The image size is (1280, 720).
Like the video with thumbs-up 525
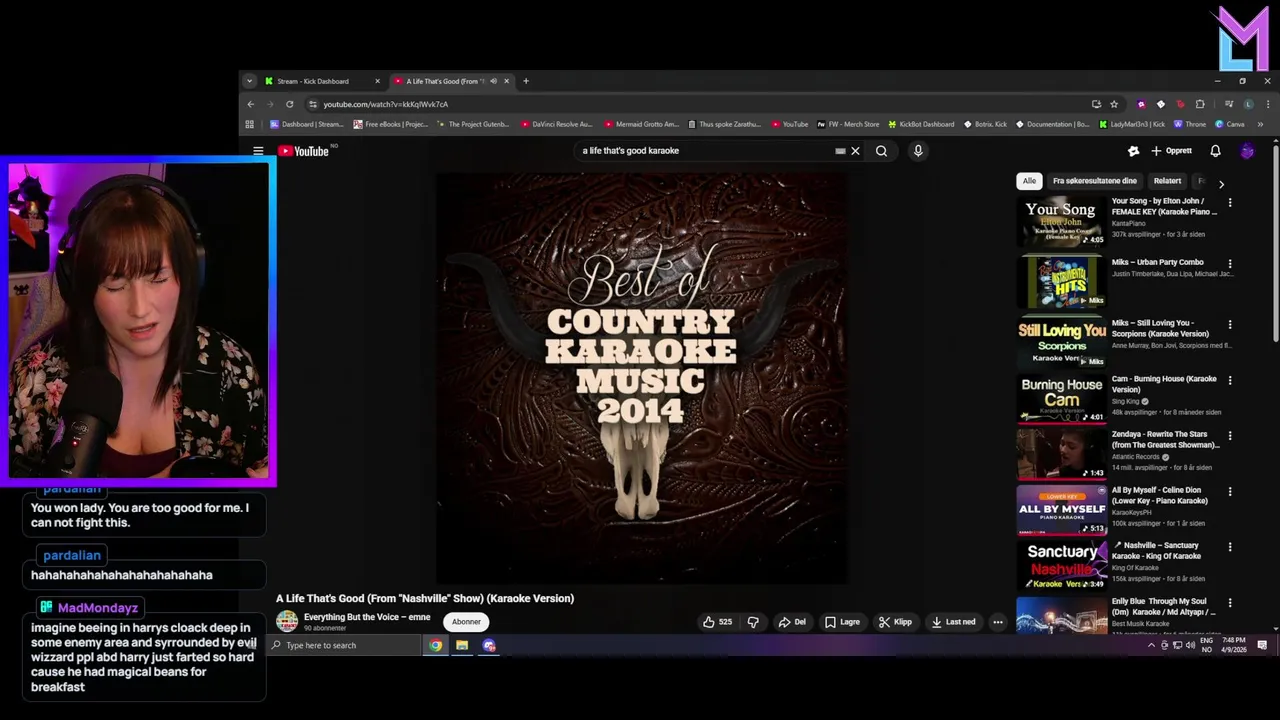(717, 622)
